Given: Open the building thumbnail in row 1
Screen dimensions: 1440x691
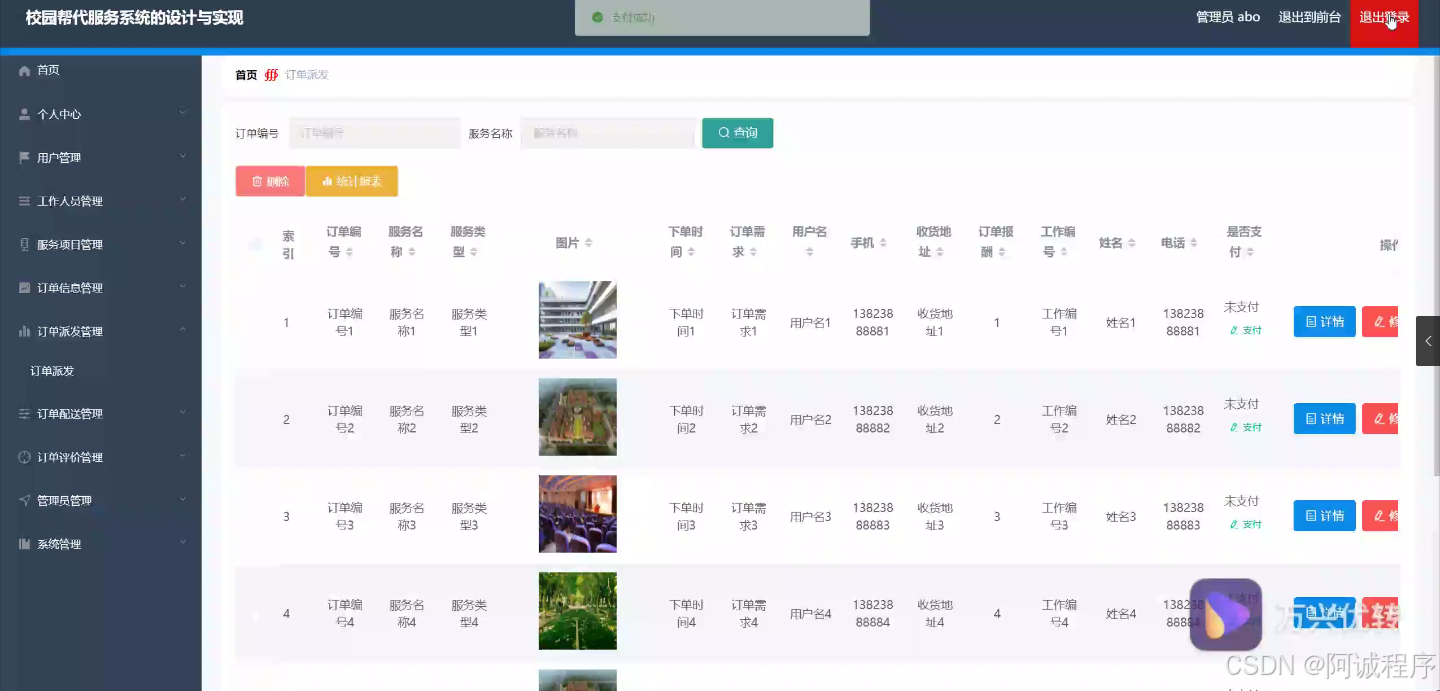Looking at the screenshot, I should pyautogui.click(x=577, y=320).
